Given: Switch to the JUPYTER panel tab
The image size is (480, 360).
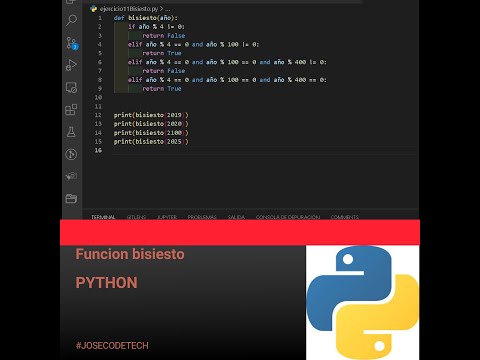Looking at the screenshot, I should [x=167, y=217].
